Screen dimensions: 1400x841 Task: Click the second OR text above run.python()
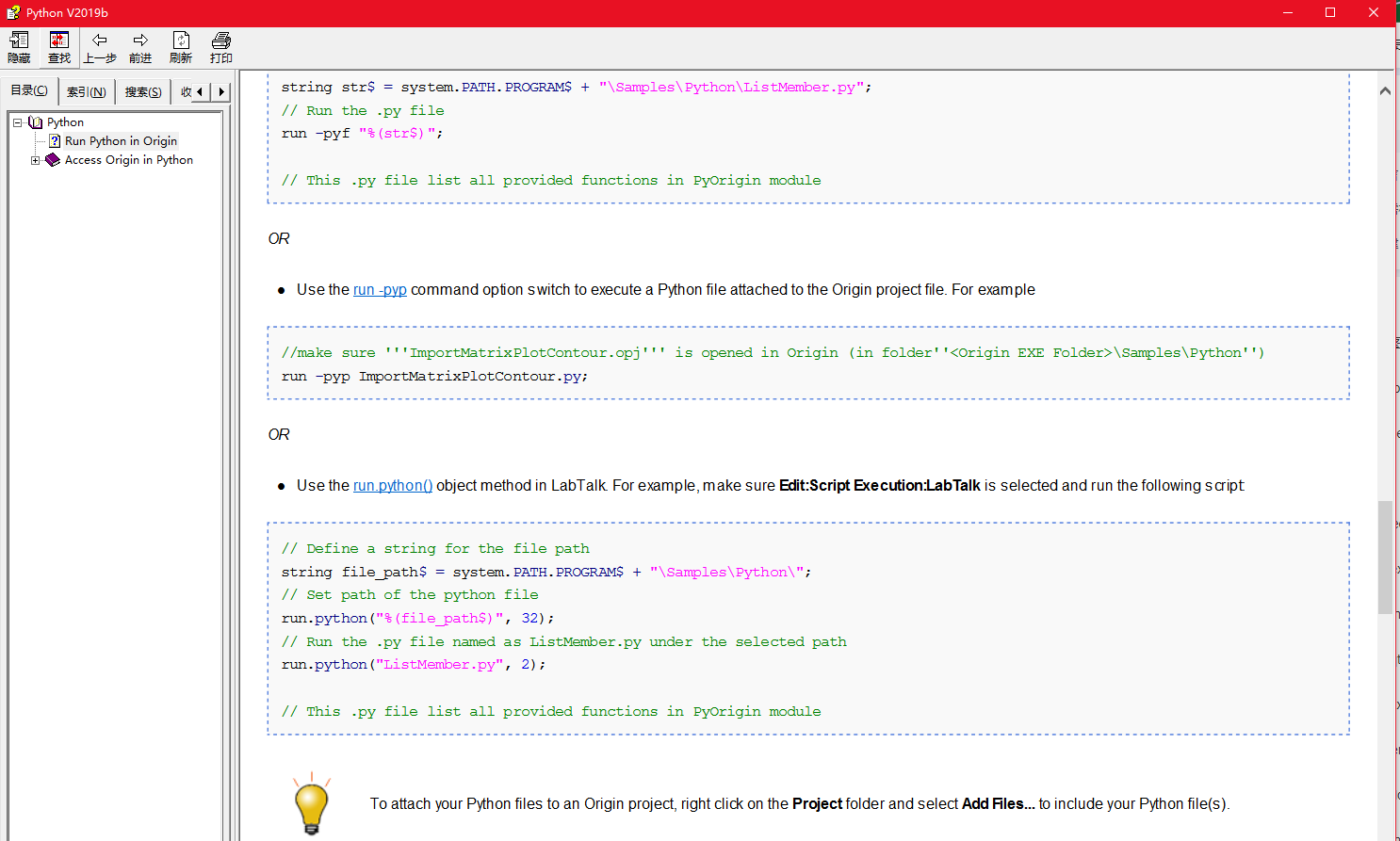tap(279, 435)
